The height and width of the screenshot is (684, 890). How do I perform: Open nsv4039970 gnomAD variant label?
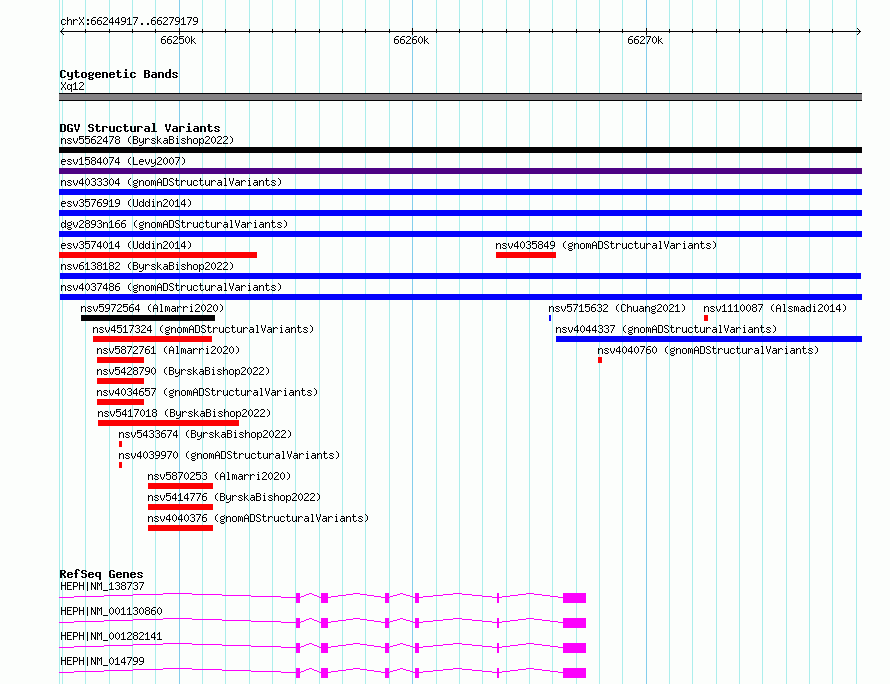tap(229, 455)
